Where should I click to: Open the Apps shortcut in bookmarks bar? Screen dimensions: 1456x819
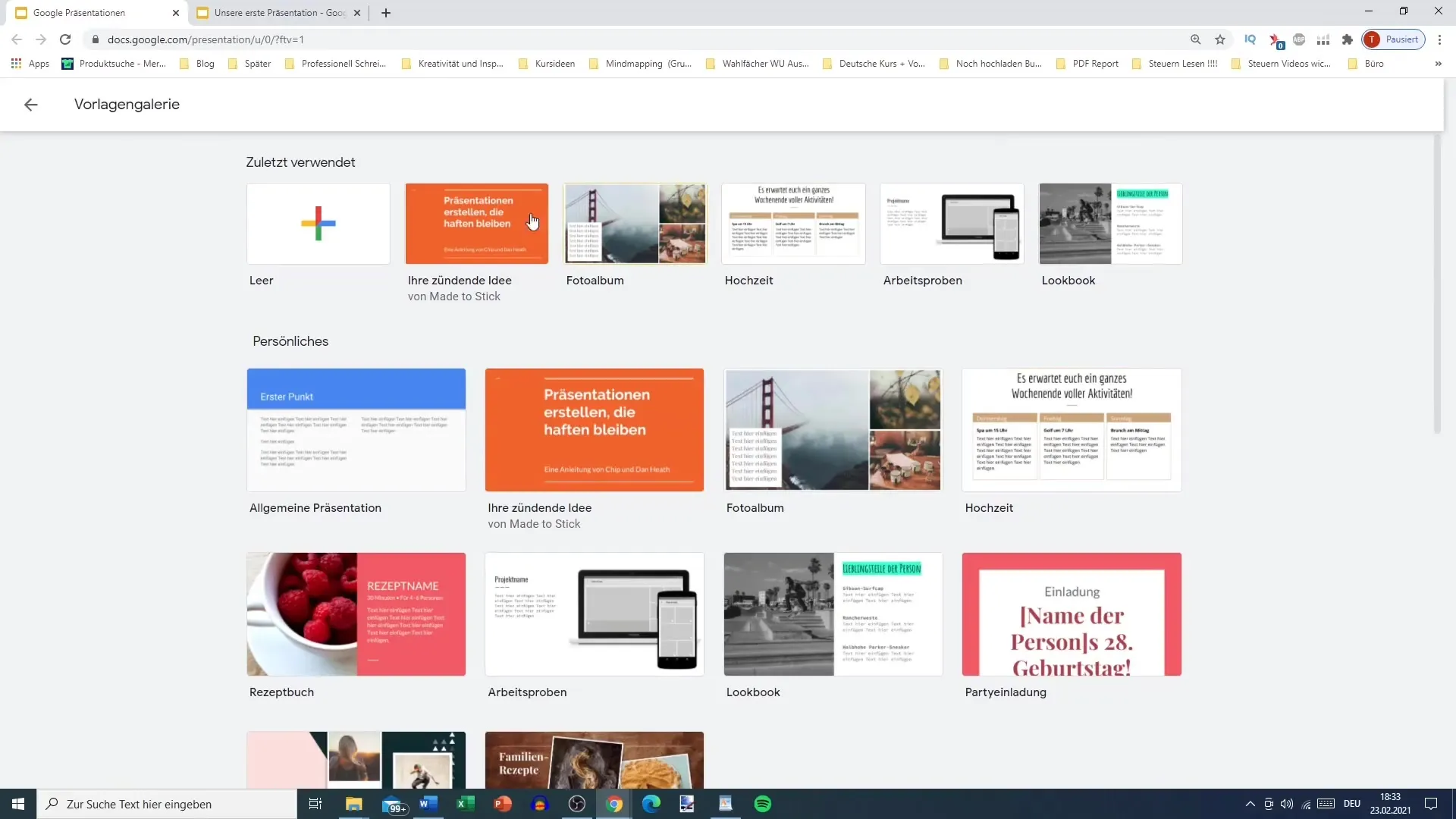30,64
